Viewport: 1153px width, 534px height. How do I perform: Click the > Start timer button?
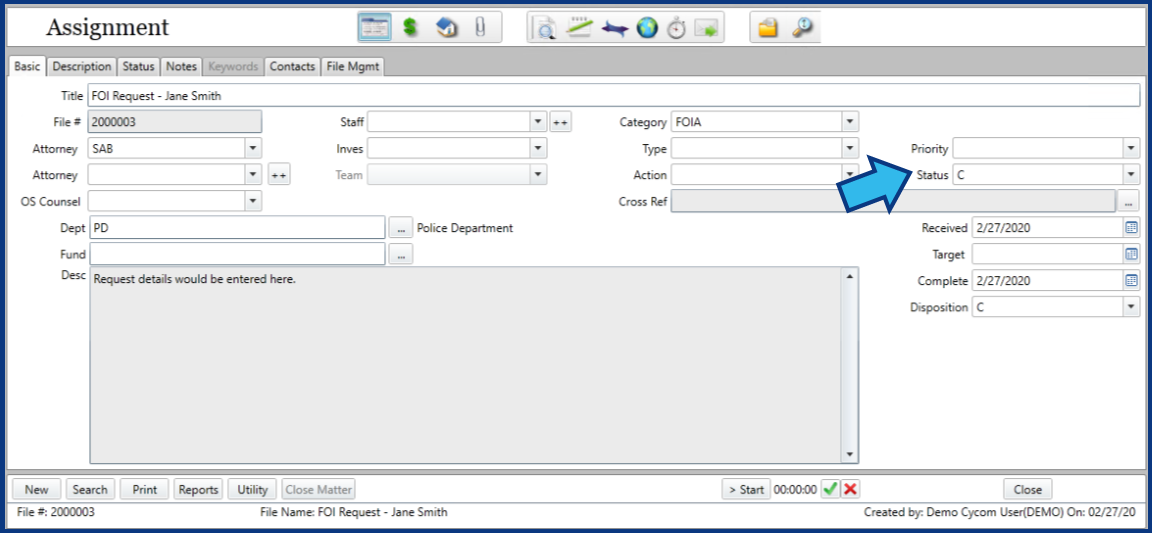(746, 489)
